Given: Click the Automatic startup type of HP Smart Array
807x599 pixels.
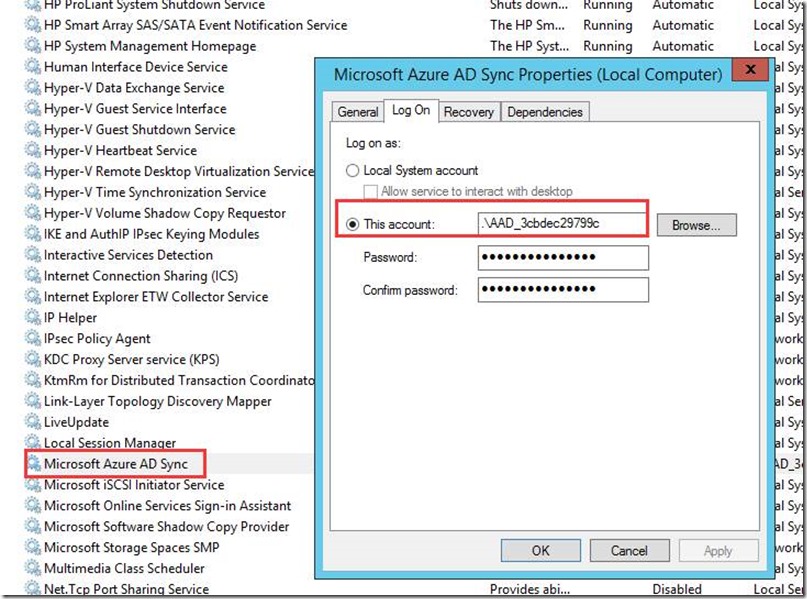Looking at the screenshot, I should point(683,25).
